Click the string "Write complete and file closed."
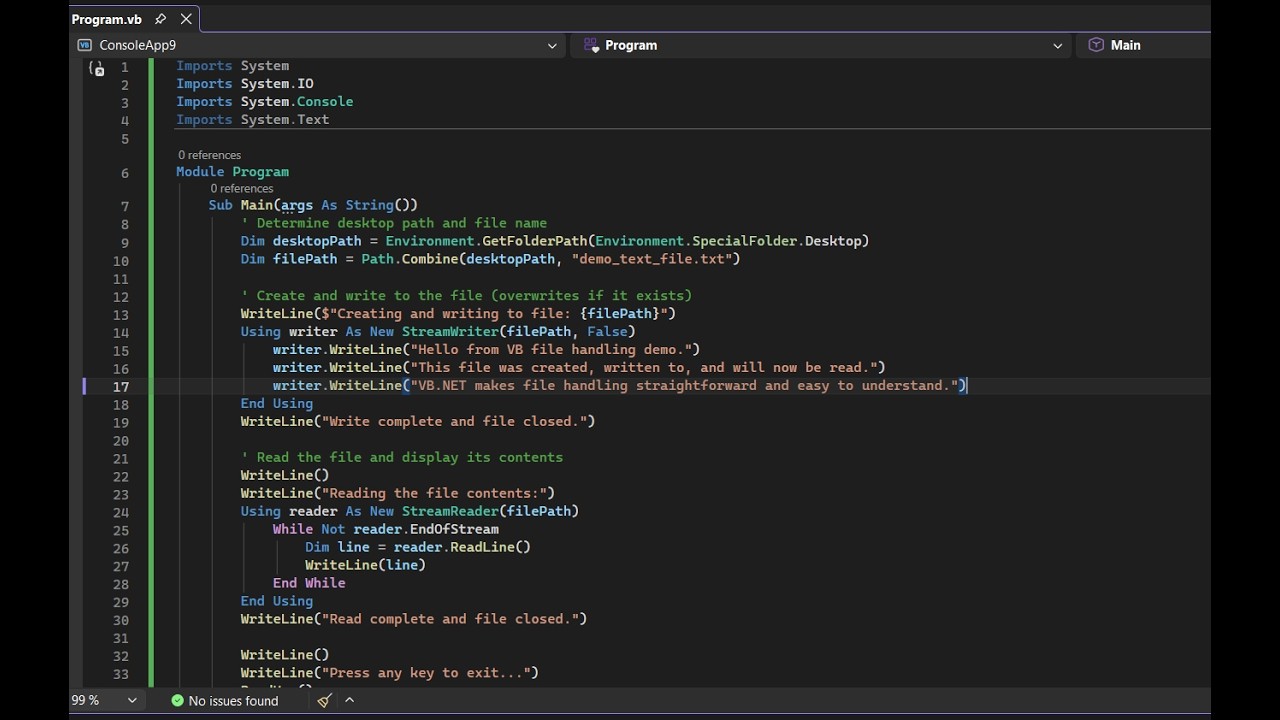Image resolution: width=1280 pixels, height=720 pixels. click(454, 421)
